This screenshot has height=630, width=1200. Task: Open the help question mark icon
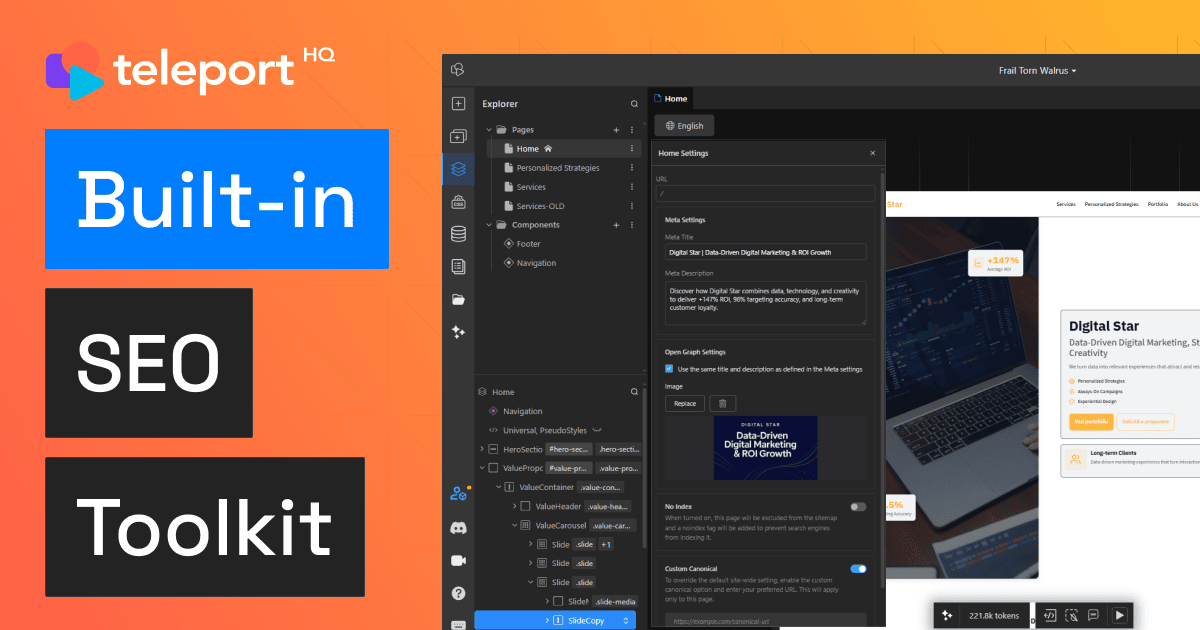[458, 593]
